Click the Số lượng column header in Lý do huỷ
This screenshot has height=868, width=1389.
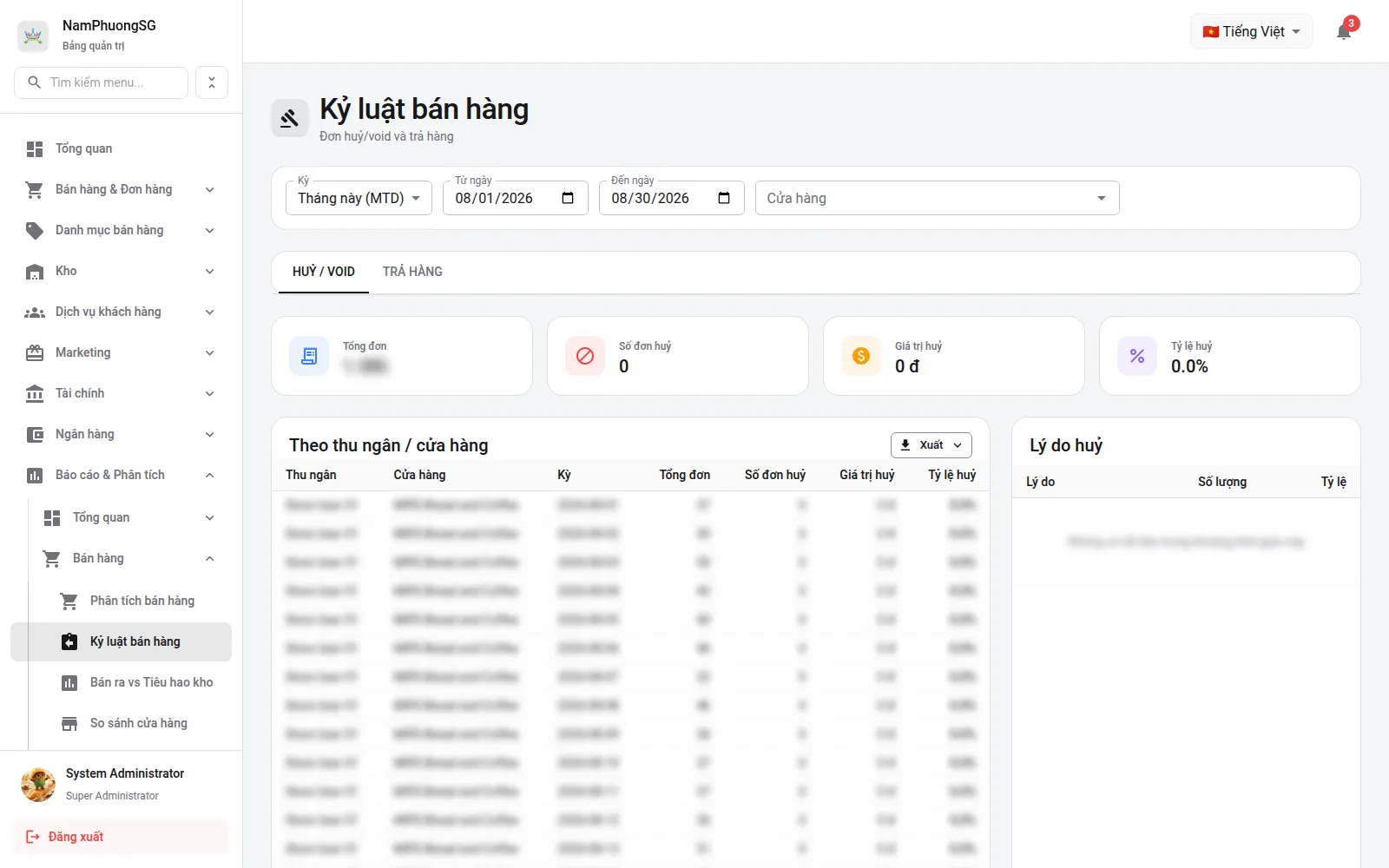(x=1222, y=482)
